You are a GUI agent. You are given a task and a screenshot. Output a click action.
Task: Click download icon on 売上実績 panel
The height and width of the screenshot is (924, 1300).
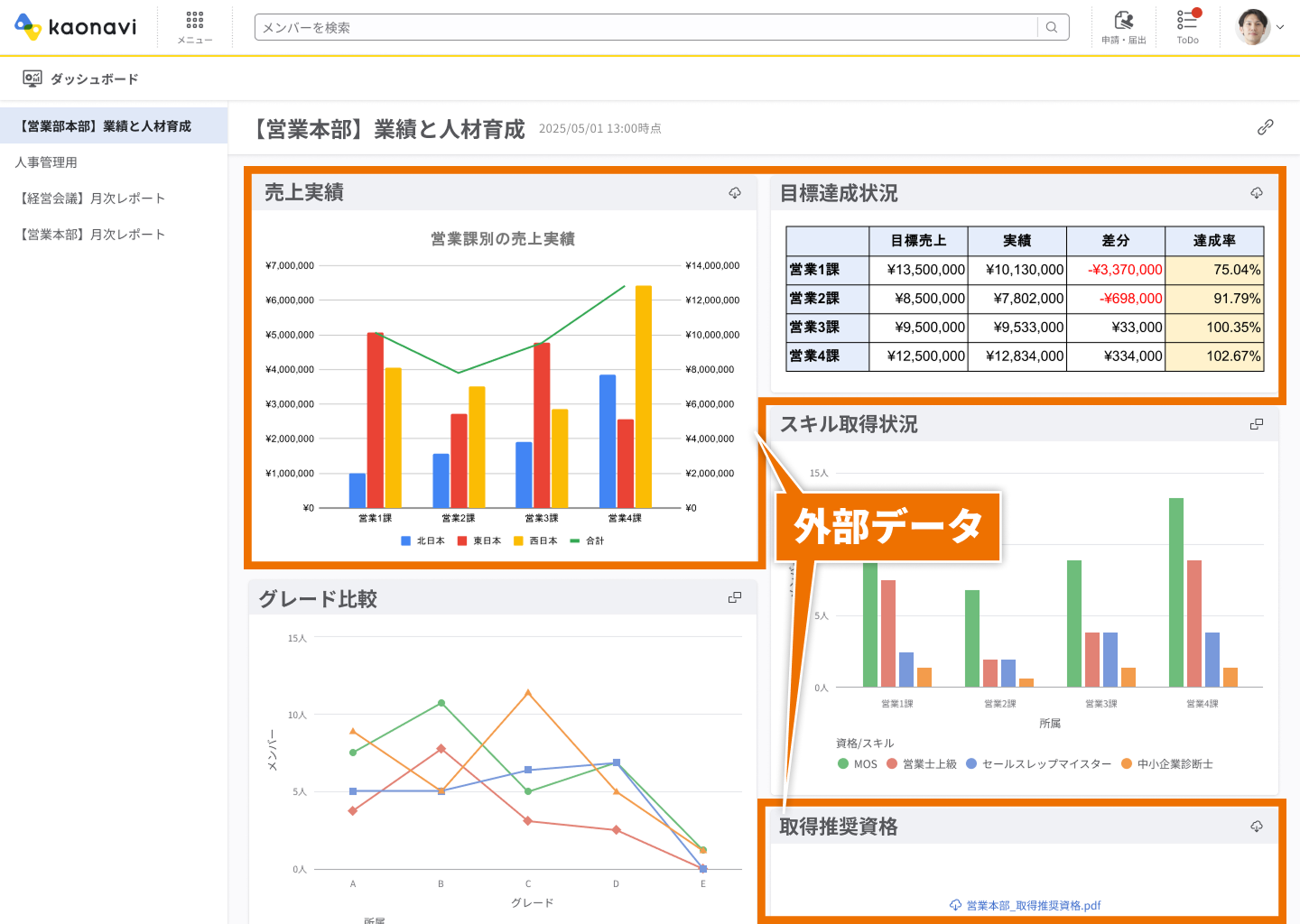pos(735,193)
